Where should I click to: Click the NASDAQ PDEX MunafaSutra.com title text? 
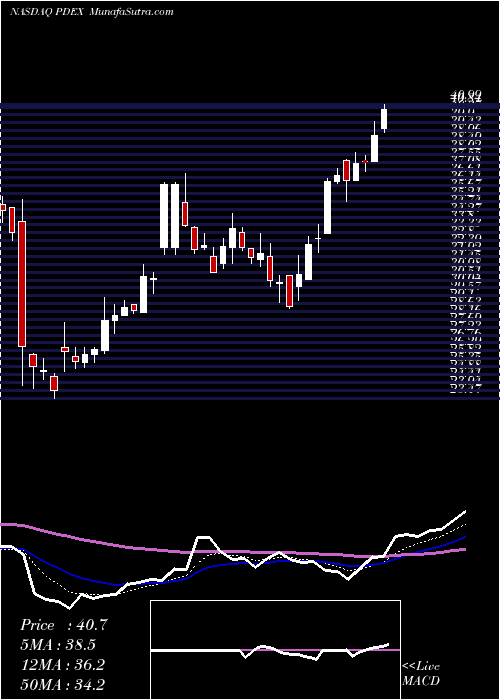pos(92,12)
